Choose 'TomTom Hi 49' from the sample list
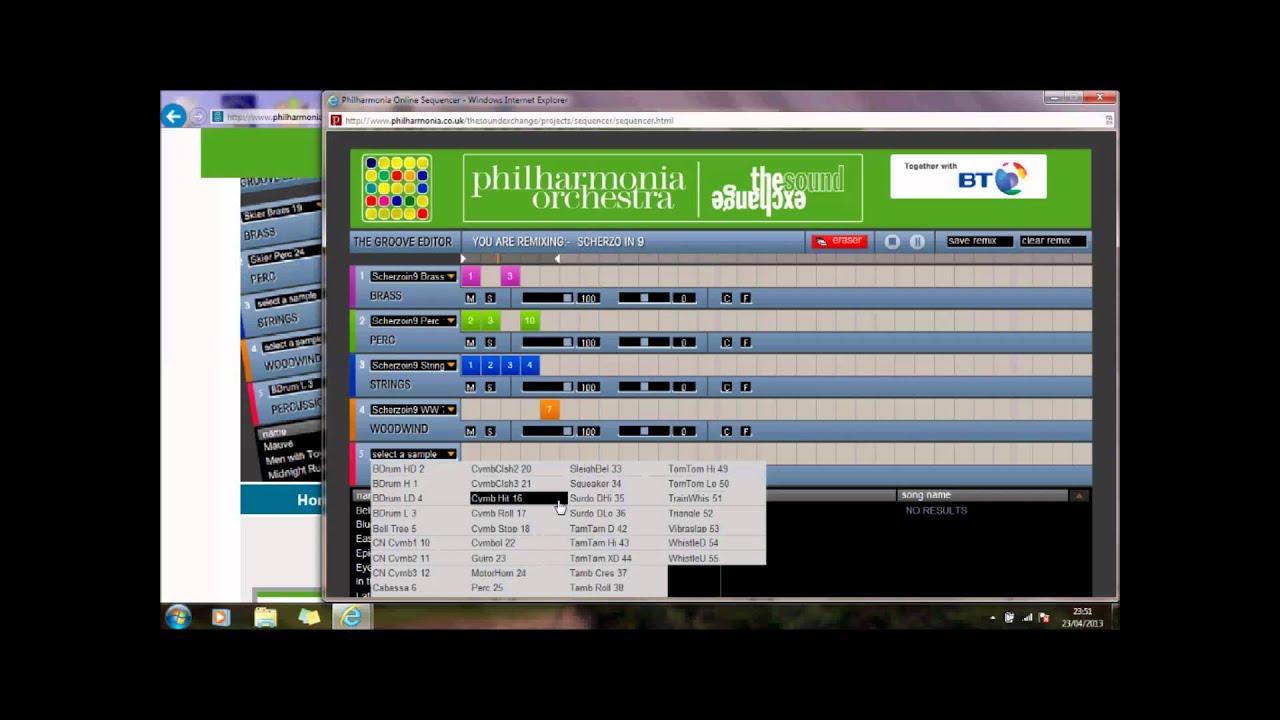The image size is (1280, 720). tap(698, 469)
